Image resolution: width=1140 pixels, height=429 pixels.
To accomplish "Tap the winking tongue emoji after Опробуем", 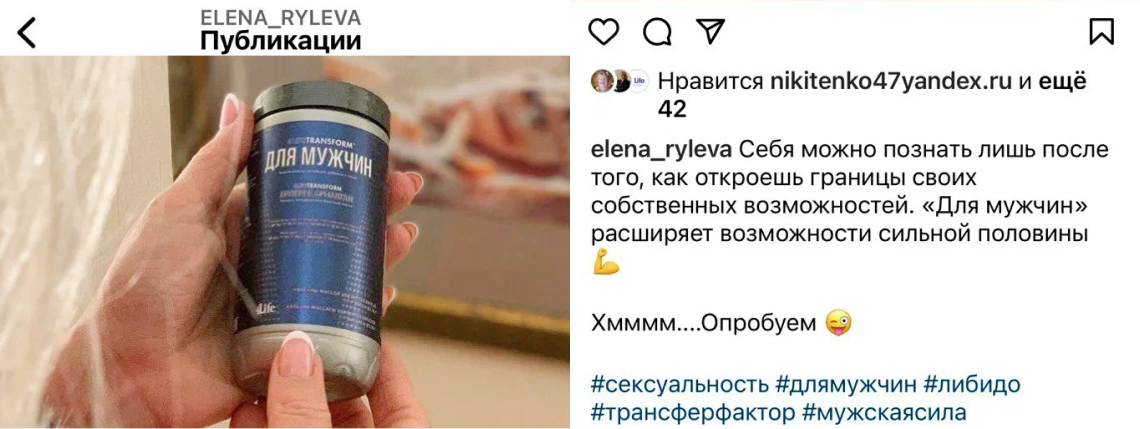I will 838,323.
